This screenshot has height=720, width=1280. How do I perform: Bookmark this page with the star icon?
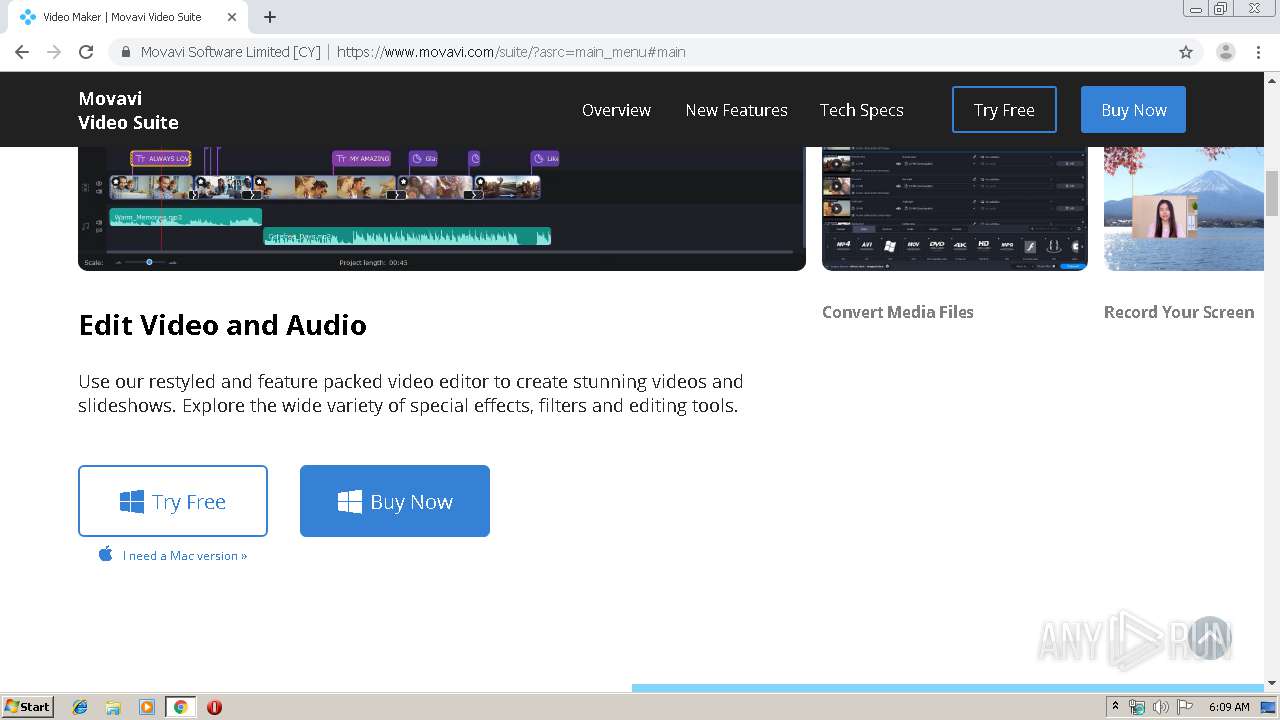tap(1186, 52)
